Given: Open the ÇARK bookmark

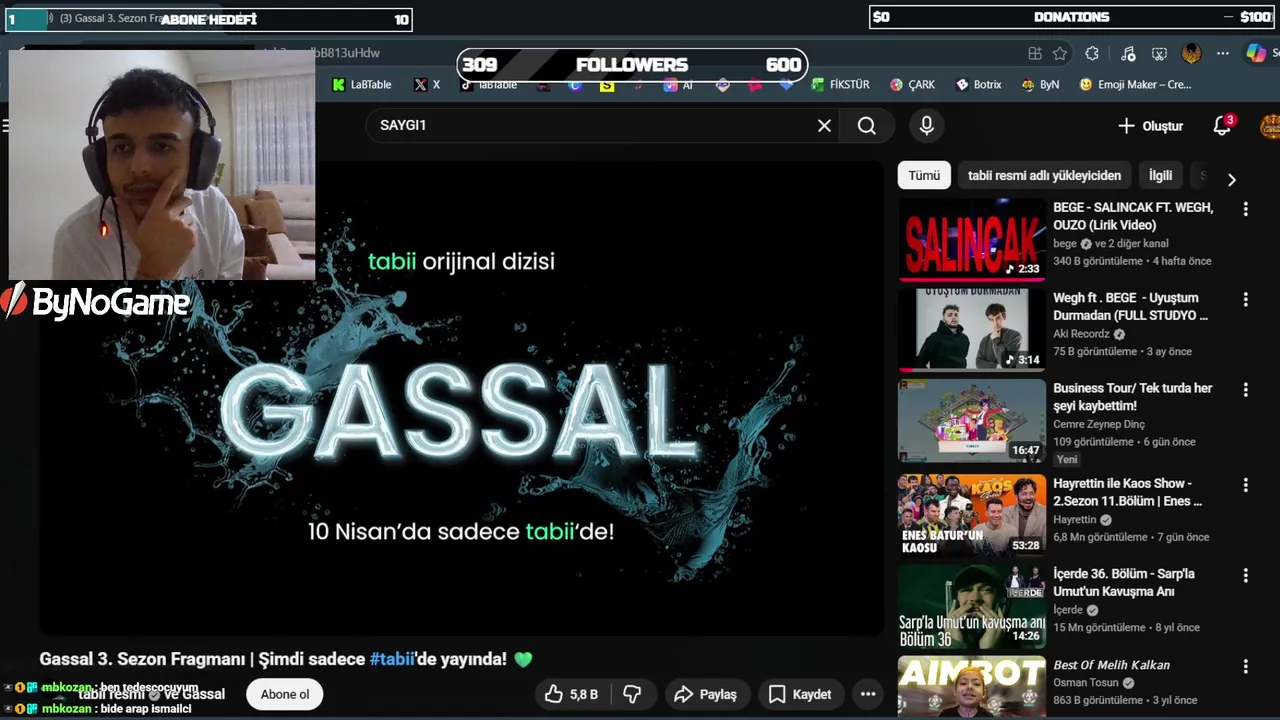Looking at the screenshot, I should pos(912,85).
